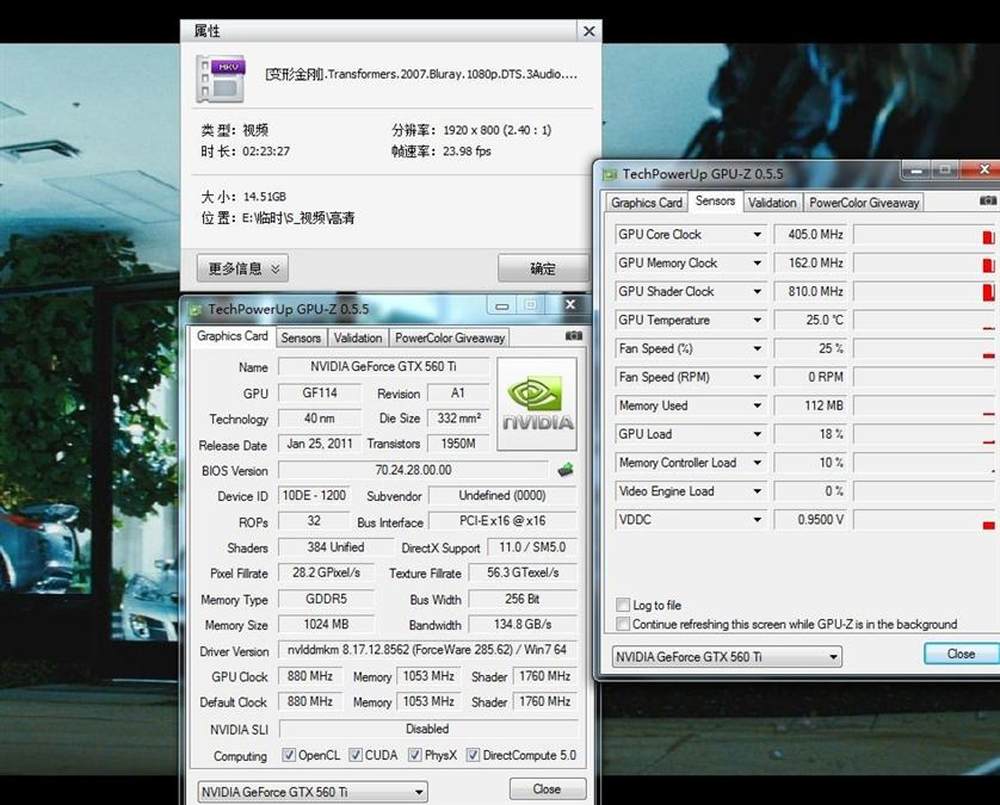The height and width of the screenshot is (805, 1000).
Task: Open the VDDC sensor dropdown
Action: pos(757,519)
